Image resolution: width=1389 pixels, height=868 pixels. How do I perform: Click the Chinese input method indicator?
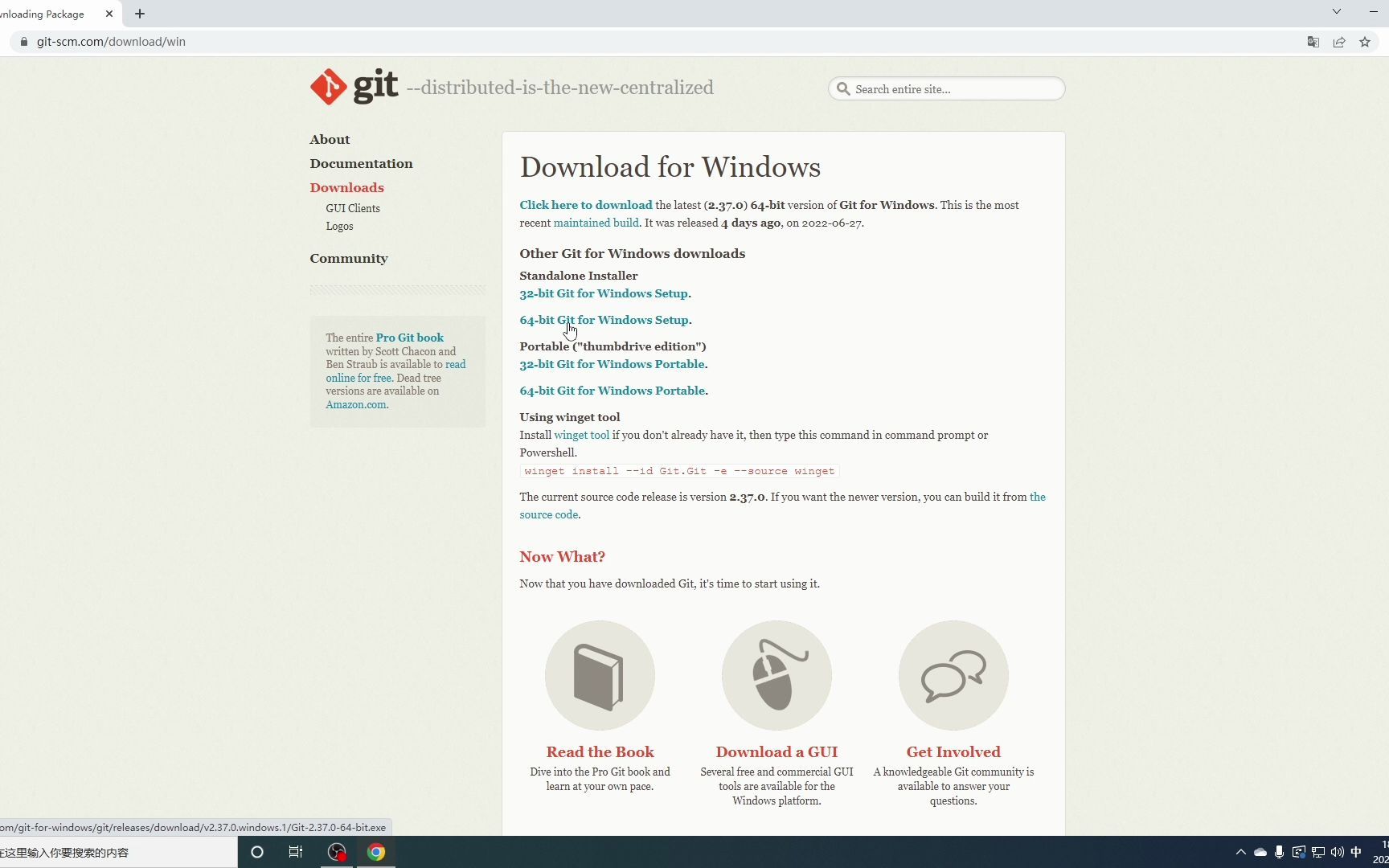[1356, 852]
